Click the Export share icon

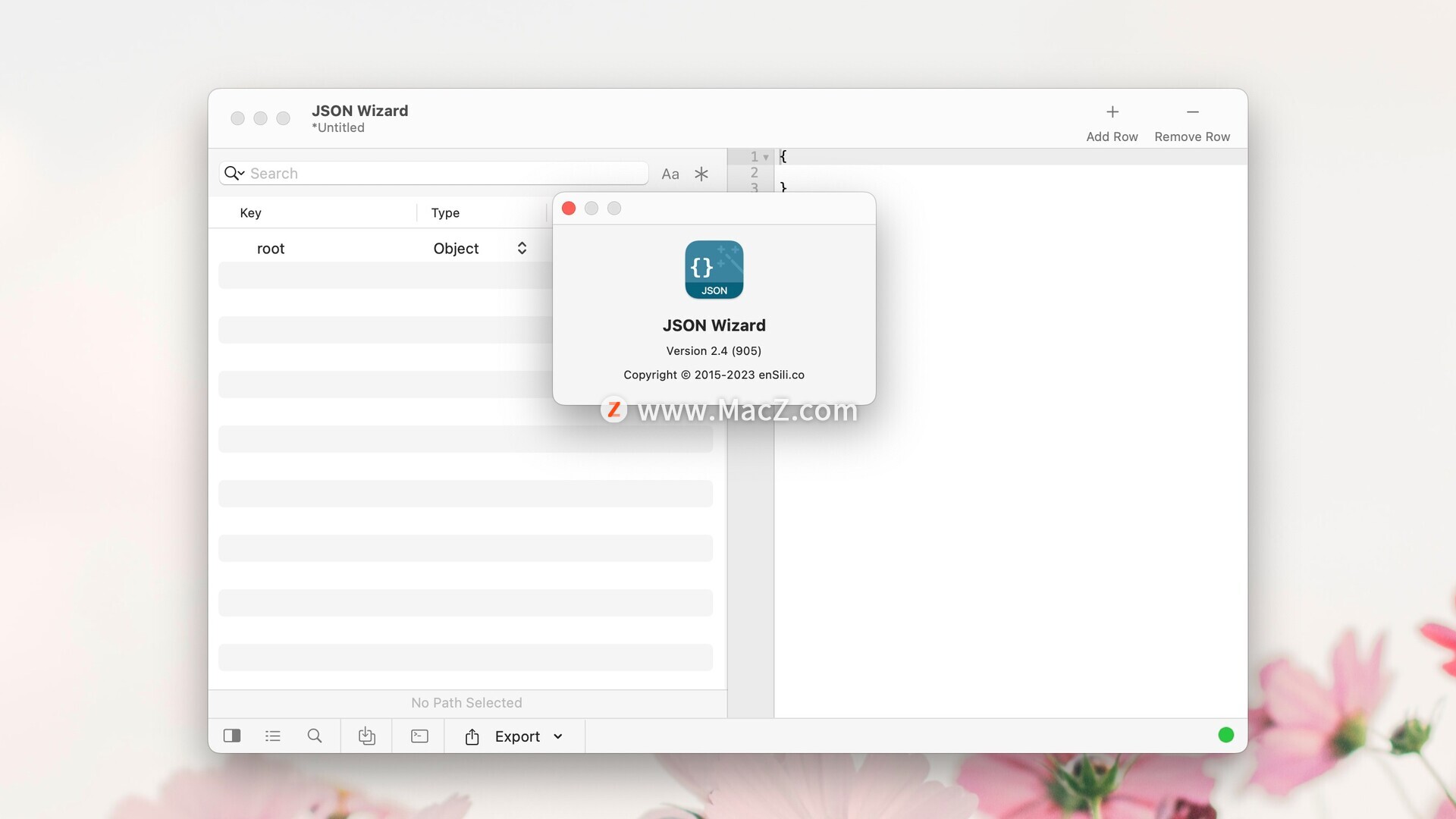(x=472, y=736)
